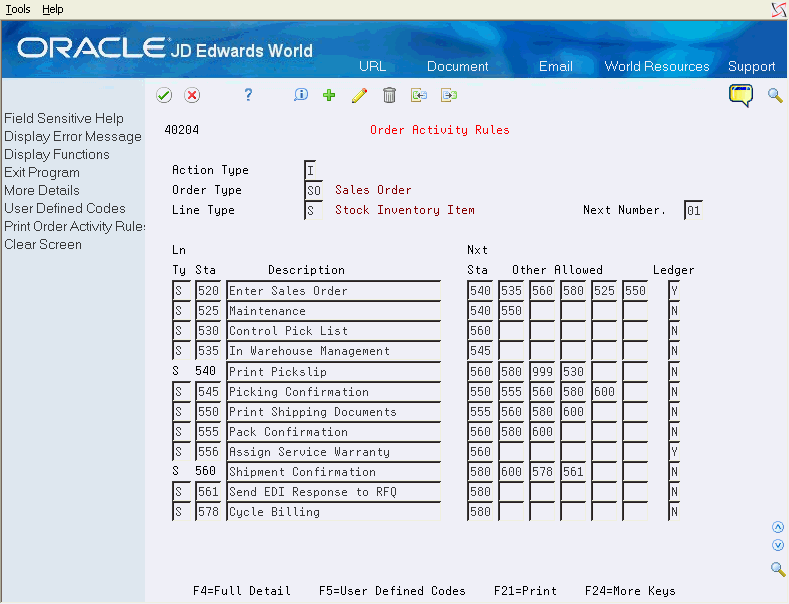Click the Control Pick List description field
Viewport: 789px width, 604px height.
tap(334, 331)
